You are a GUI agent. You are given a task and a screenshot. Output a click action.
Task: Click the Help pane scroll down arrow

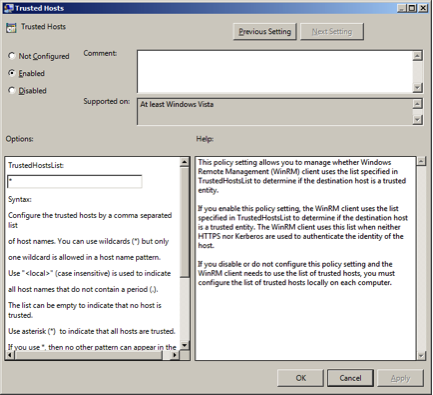tap(421, 356)
